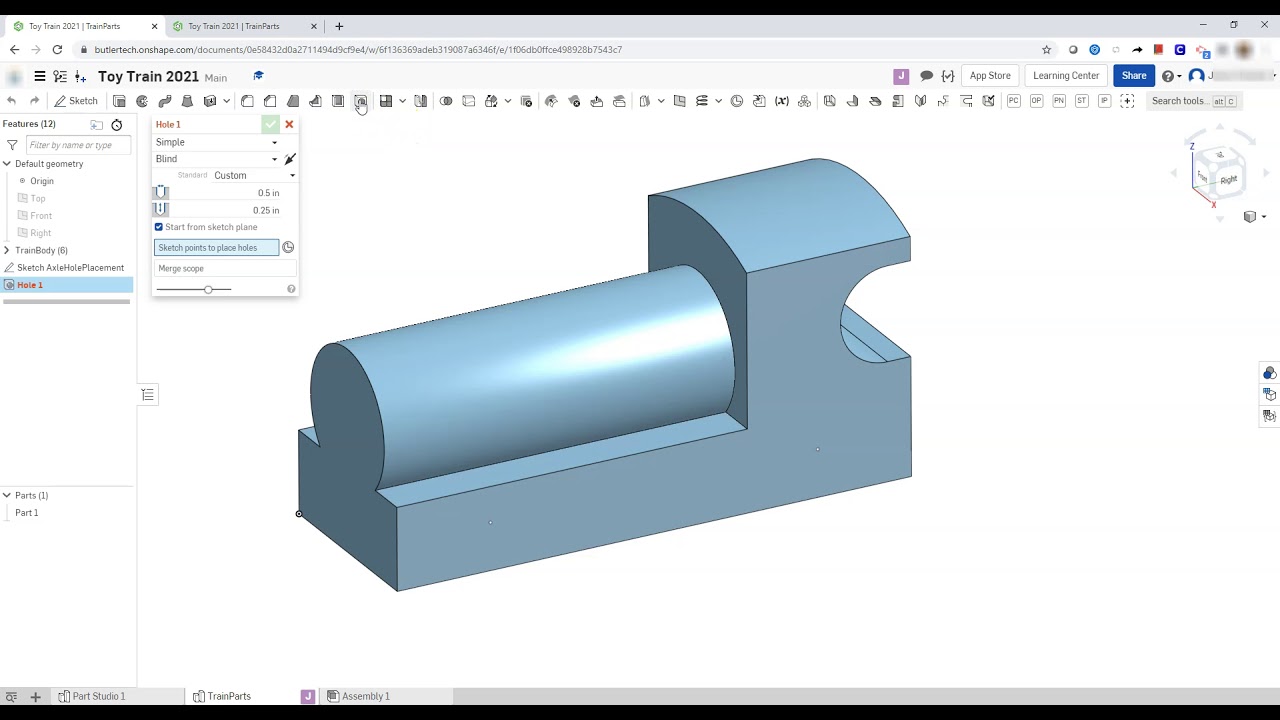Click the hole diameter 0.5 in field
The image size is (1280, 720).
(227, 193)
